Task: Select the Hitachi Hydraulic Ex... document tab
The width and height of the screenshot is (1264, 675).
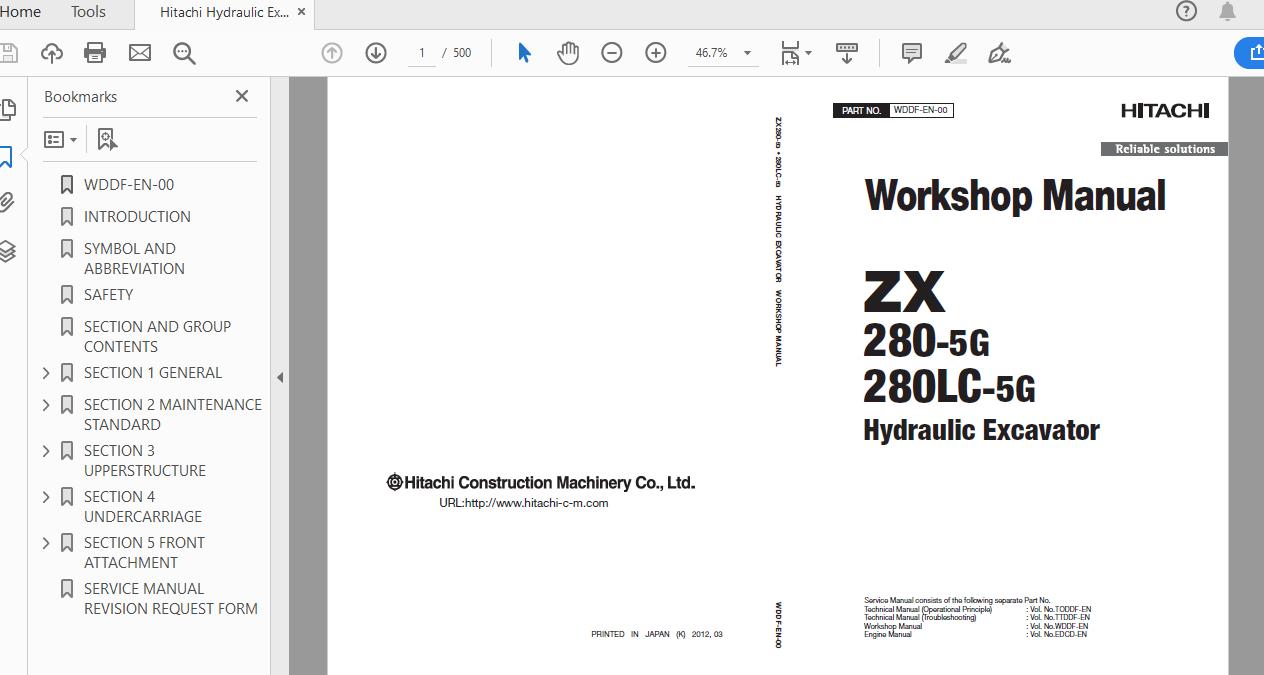Action: click(x=224, y=13)
